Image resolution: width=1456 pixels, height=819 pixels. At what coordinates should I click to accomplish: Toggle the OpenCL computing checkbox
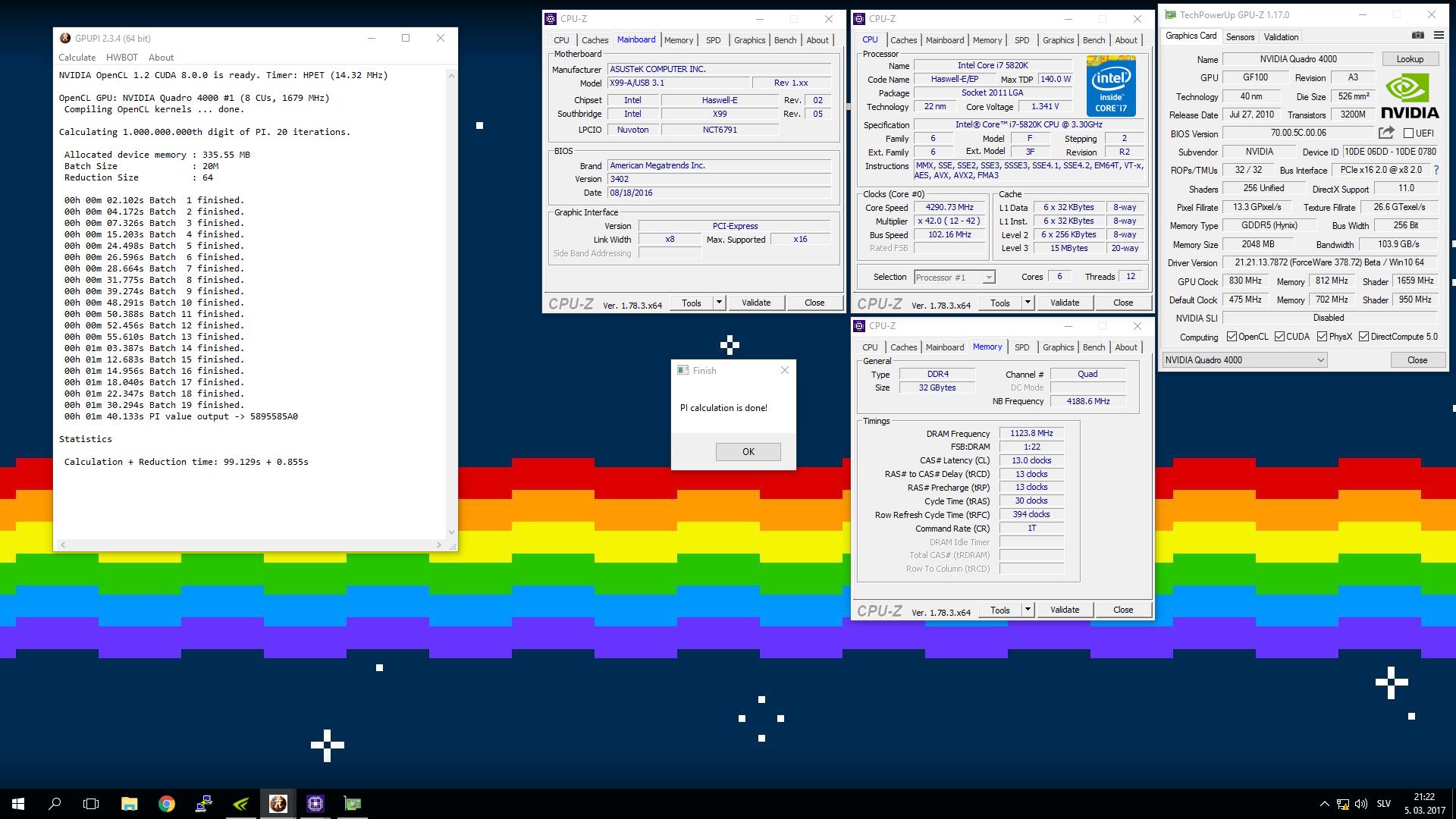click(x=1232, y=337)
